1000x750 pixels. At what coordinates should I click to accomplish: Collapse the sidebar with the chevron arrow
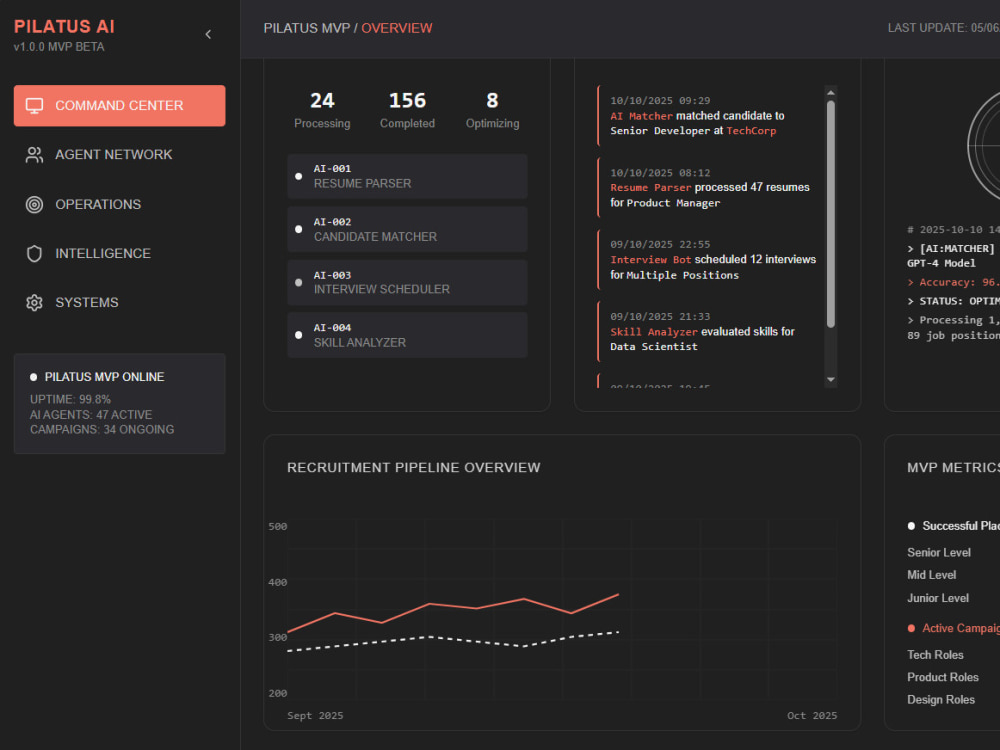click(x=208, y=34)
